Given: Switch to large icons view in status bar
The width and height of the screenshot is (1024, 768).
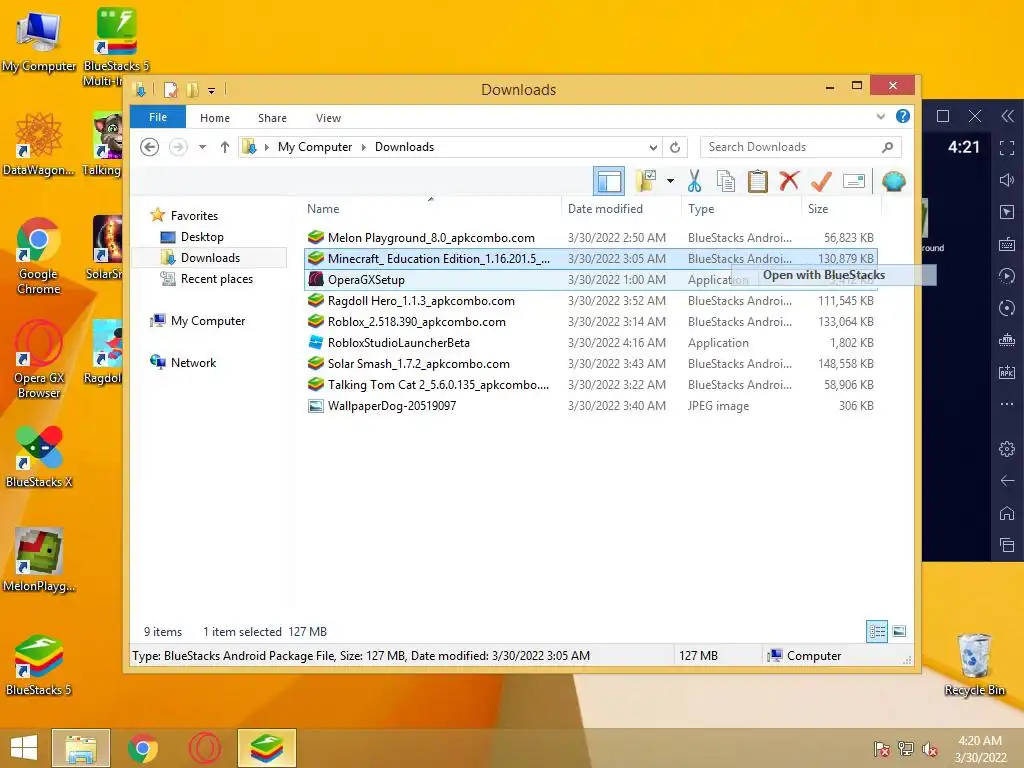Looking at the screenshot, I should pyautogui.click(x=899, y=631).
